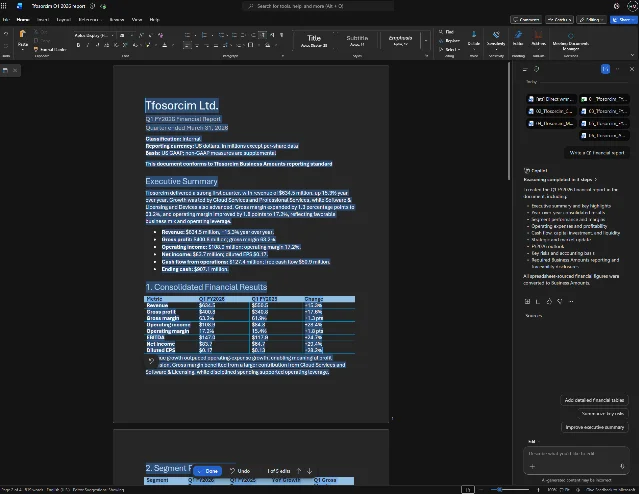Click the font color button
The image size is (639, 494).
165,45
